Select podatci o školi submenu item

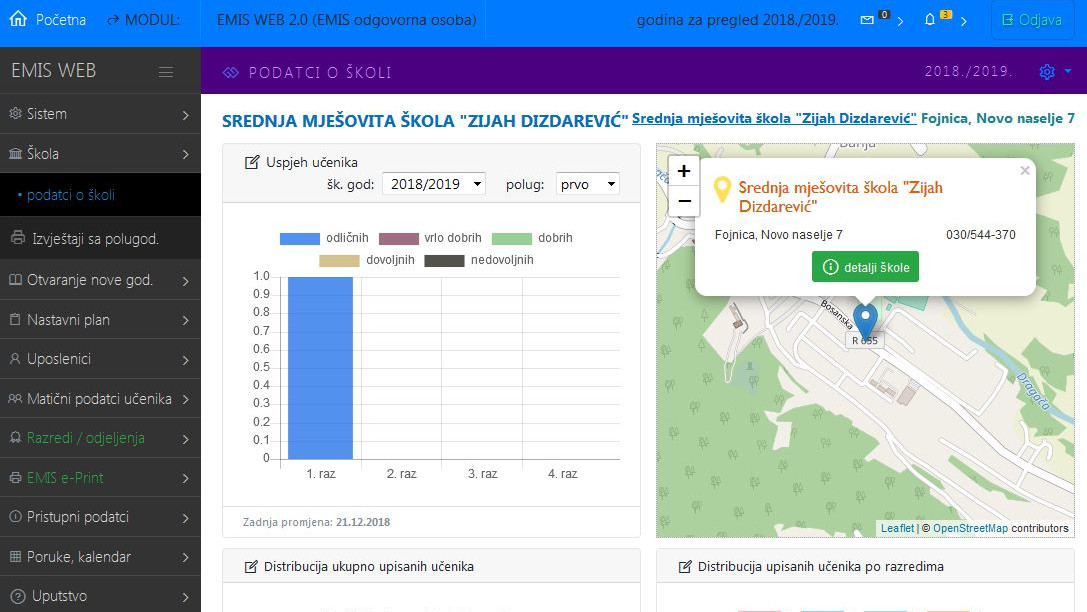101,195
